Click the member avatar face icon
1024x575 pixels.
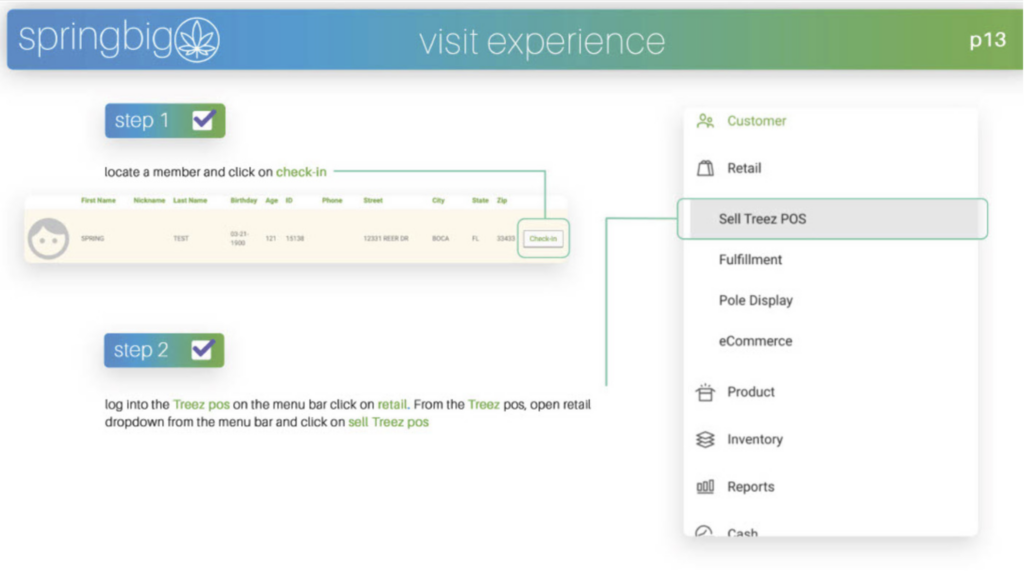click(x=48, y=238)
